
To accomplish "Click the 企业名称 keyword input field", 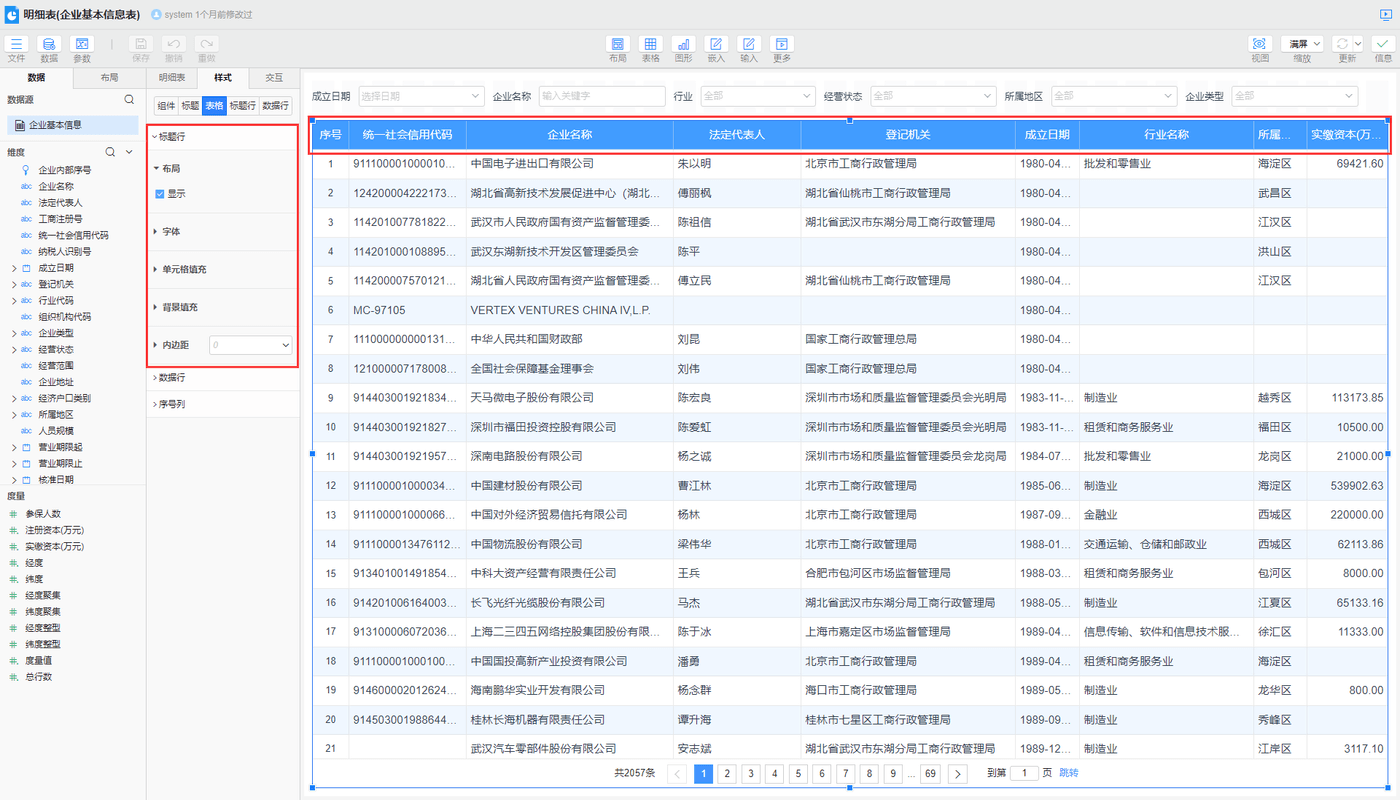I will [601, 96].
